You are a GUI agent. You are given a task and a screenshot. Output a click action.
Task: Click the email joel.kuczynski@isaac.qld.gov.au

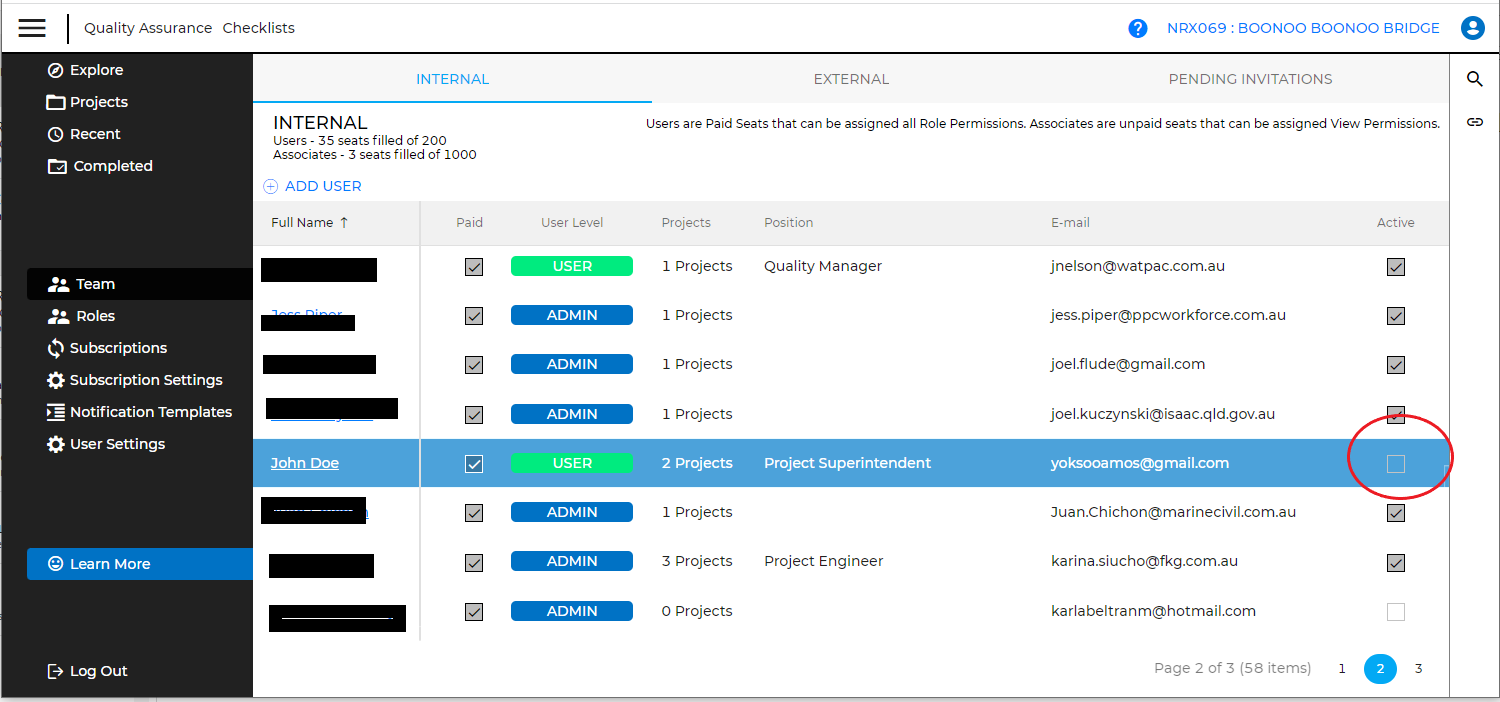pos(1163,414)
